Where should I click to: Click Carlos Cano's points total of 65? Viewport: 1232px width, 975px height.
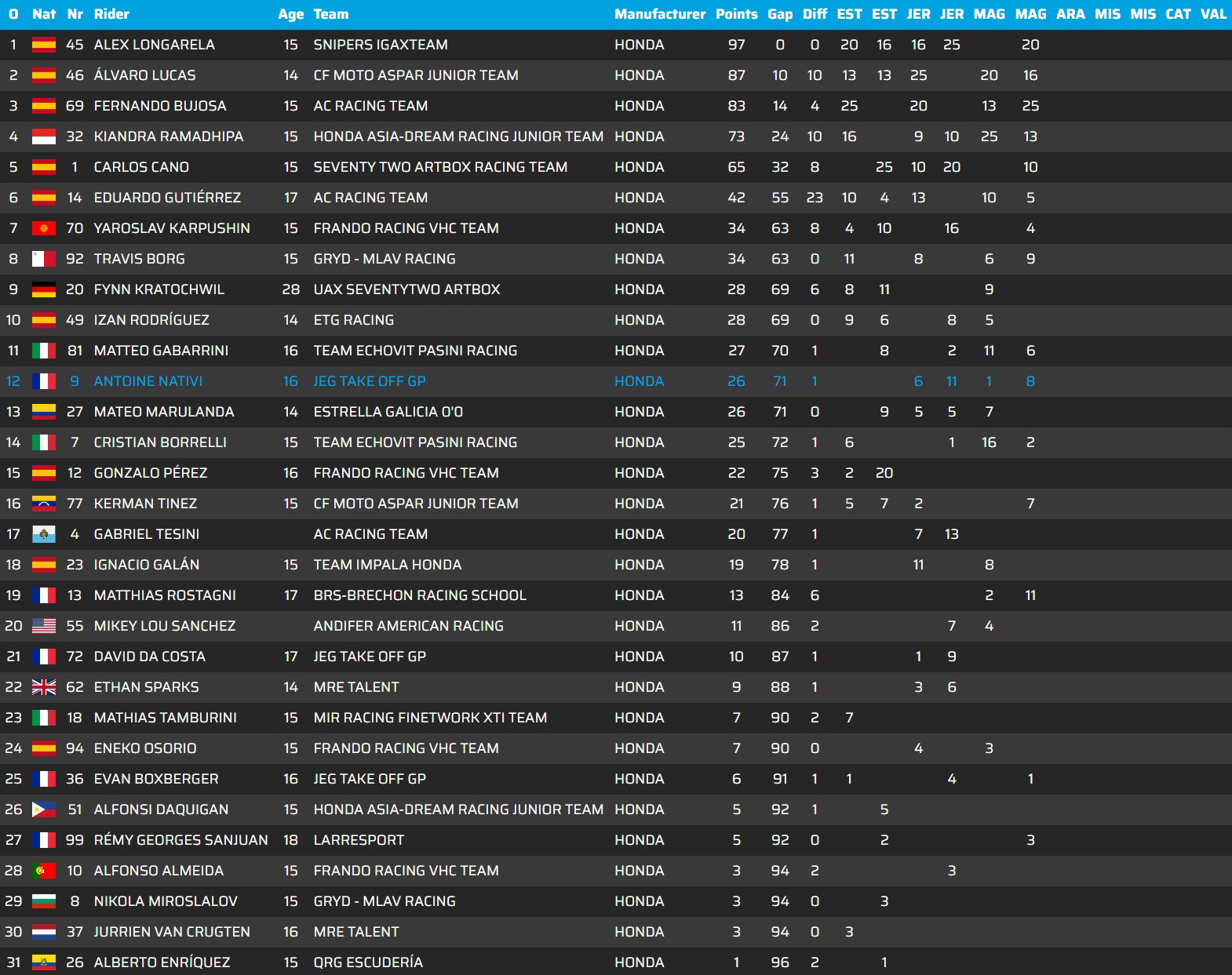pyautogui.click(x=736, y=167)
